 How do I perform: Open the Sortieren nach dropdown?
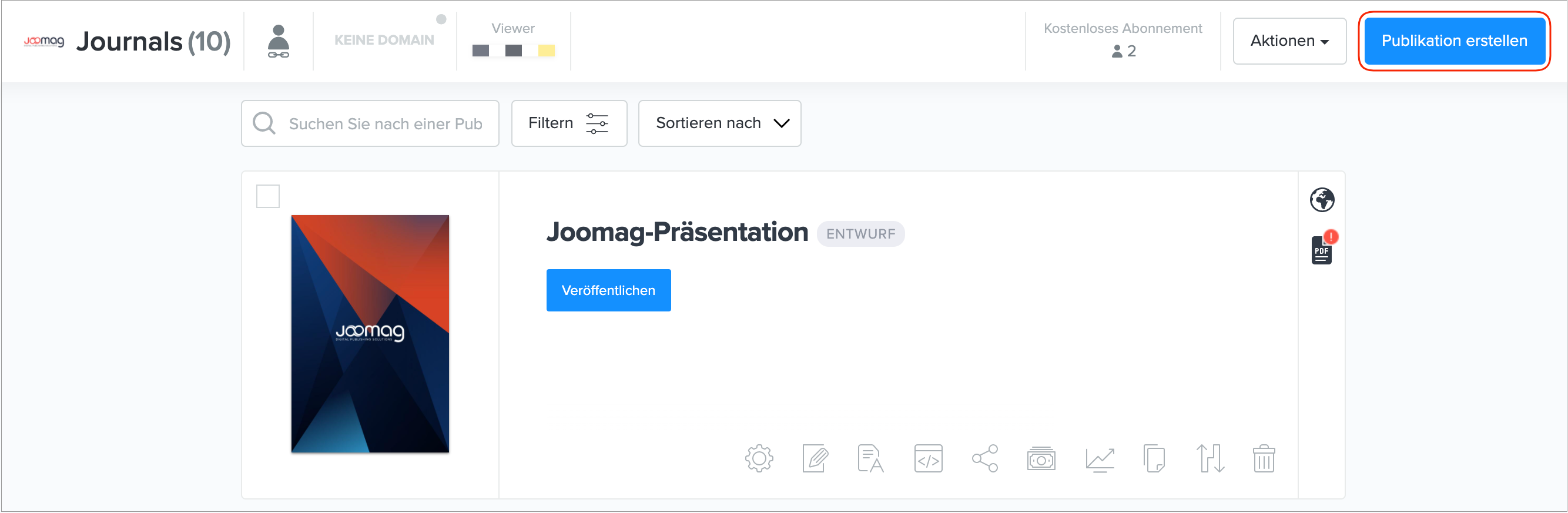[719, 123]
